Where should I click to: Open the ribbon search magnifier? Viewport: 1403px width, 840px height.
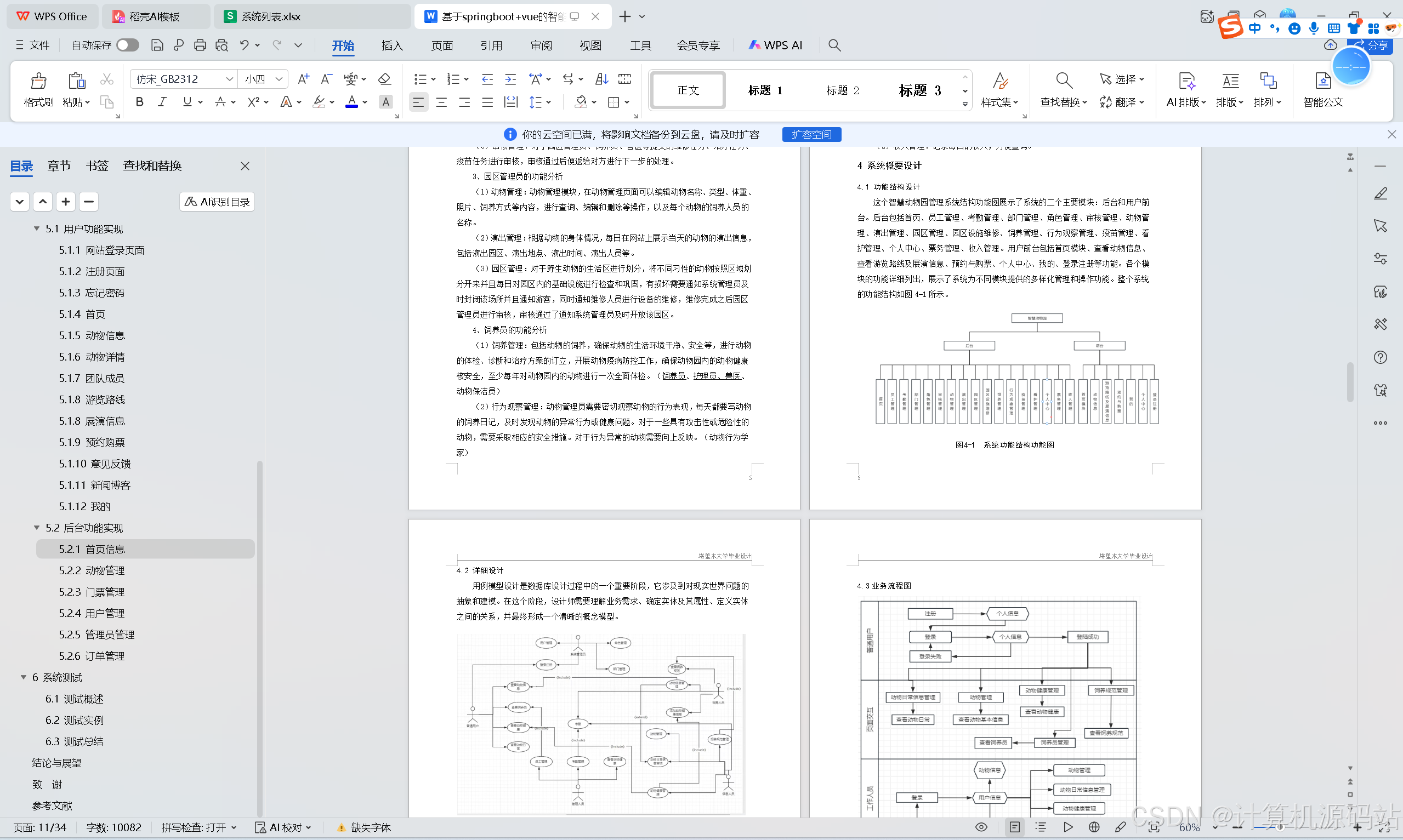tap(834, 45)
